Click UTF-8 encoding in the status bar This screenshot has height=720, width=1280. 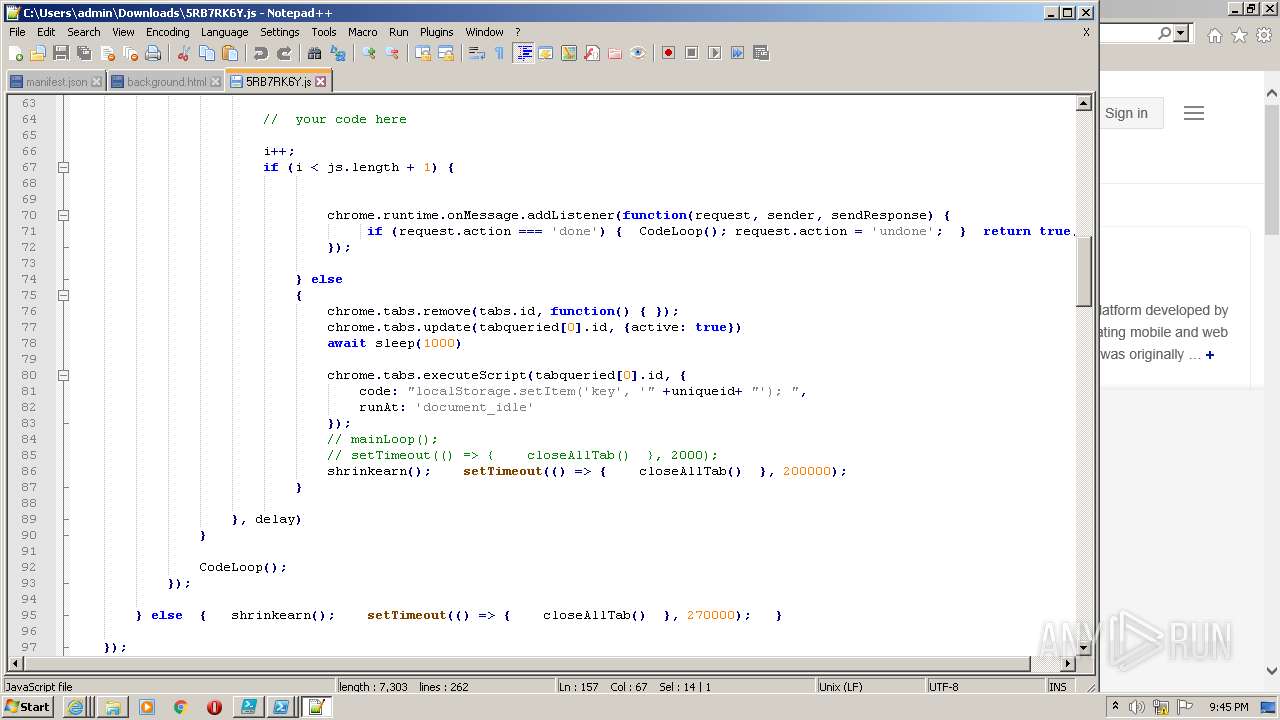(943, 687)
